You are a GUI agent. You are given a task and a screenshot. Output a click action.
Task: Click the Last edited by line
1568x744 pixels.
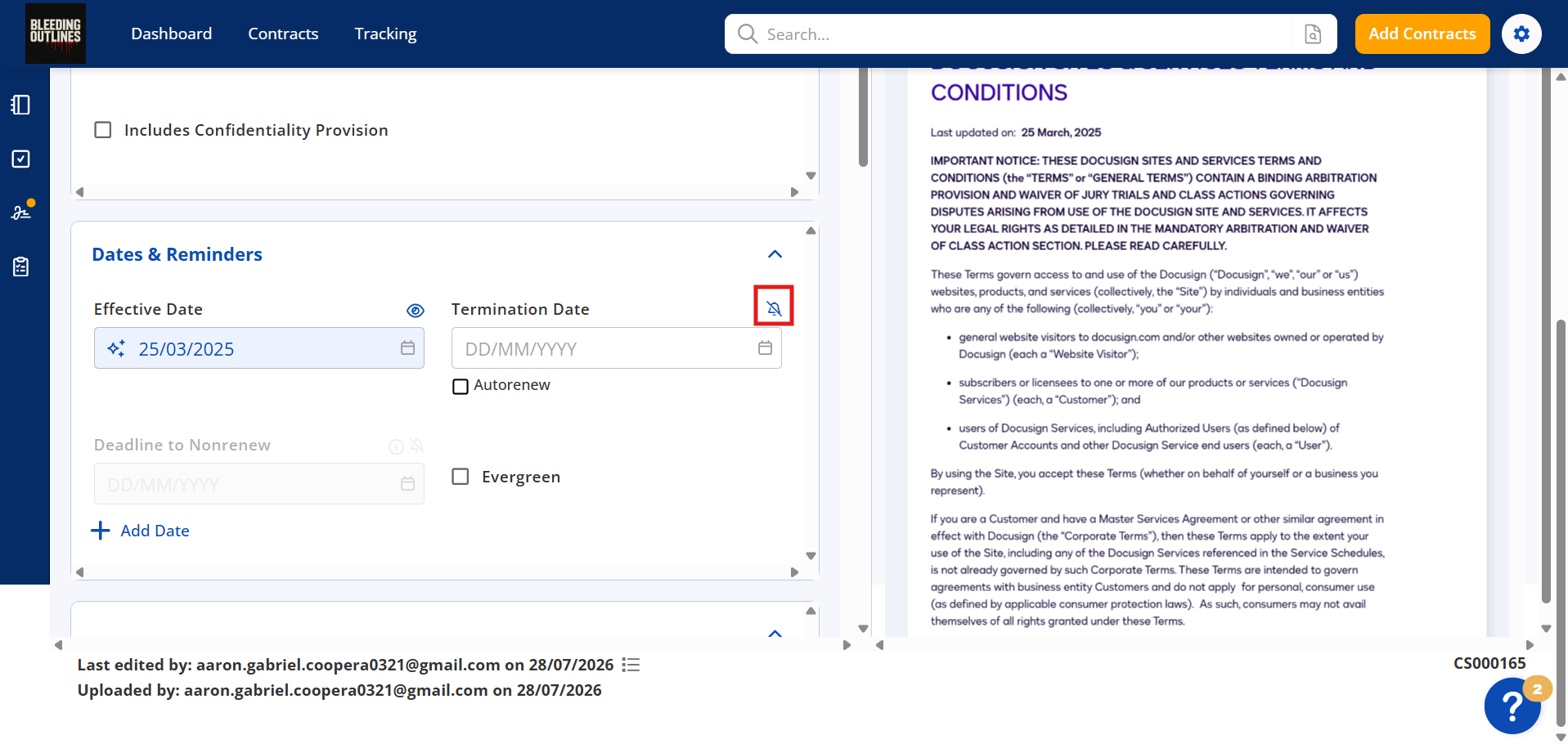coord(345,665)
